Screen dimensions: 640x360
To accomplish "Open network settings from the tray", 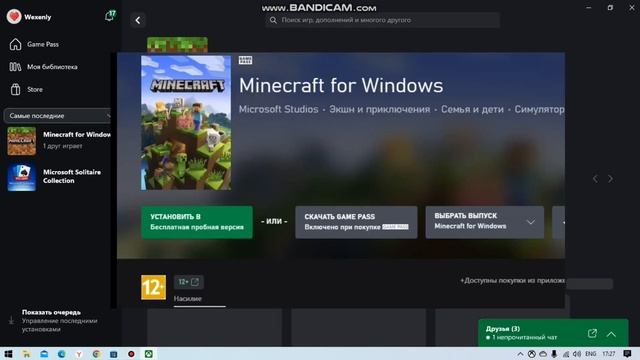I will [x=566, y=354].
